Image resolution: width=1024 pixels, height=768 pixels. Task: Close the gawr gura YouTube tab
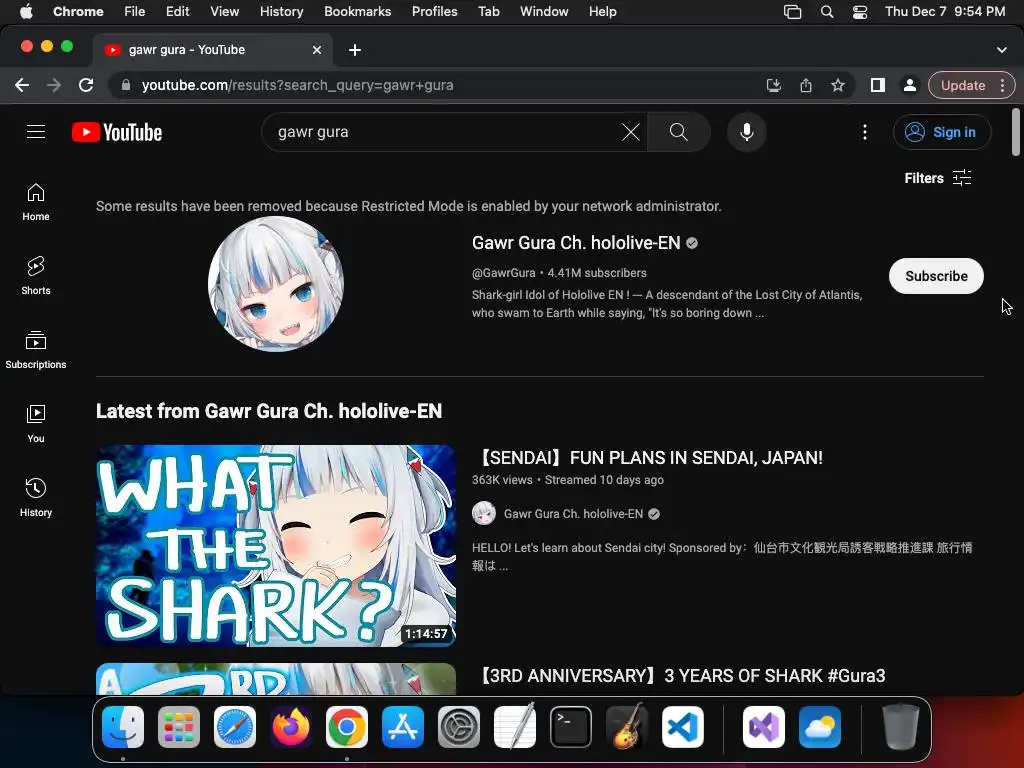click(317, 50)
